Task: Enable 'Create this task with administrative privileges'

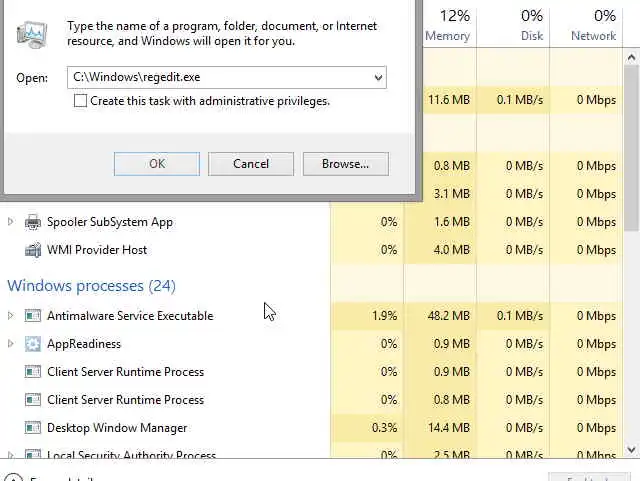Action: pos(81,101)
